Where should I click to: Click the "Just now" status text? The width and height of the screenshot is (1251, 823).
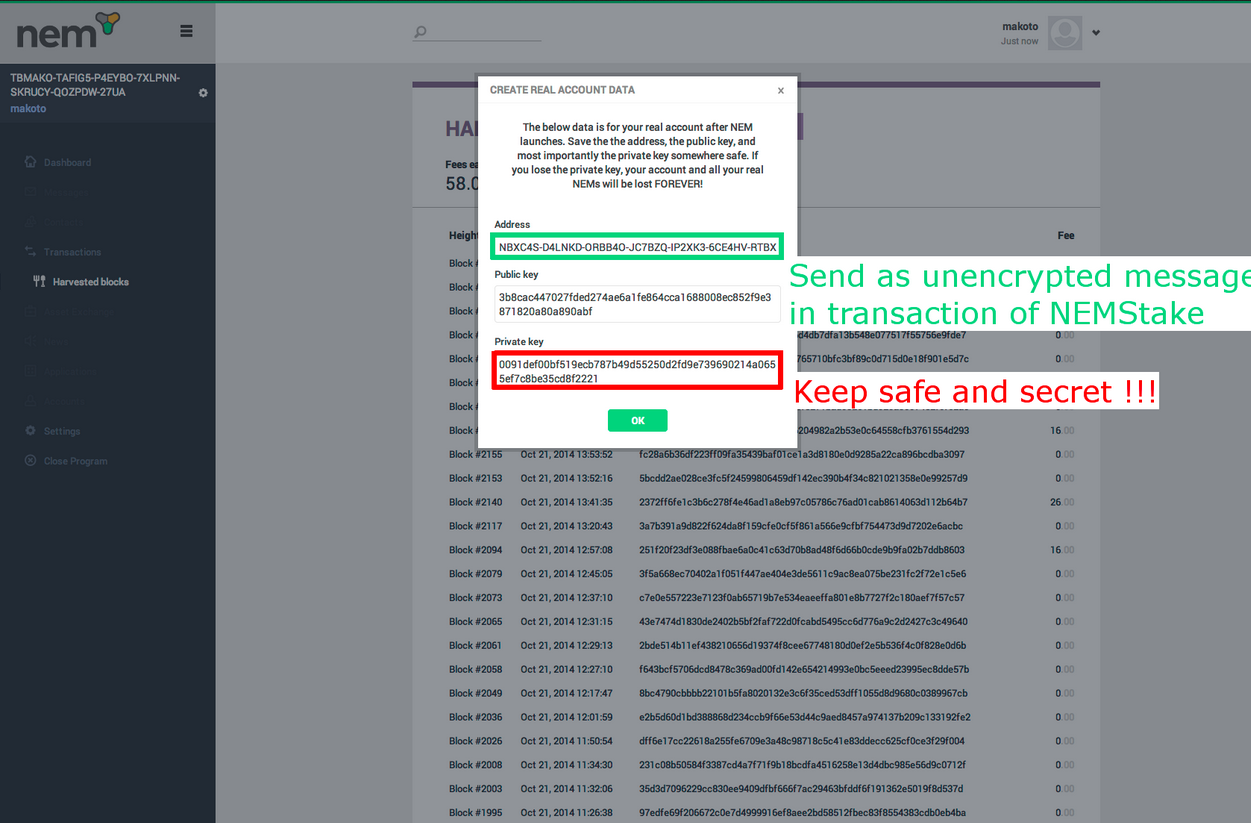[x=1020, y=42]
